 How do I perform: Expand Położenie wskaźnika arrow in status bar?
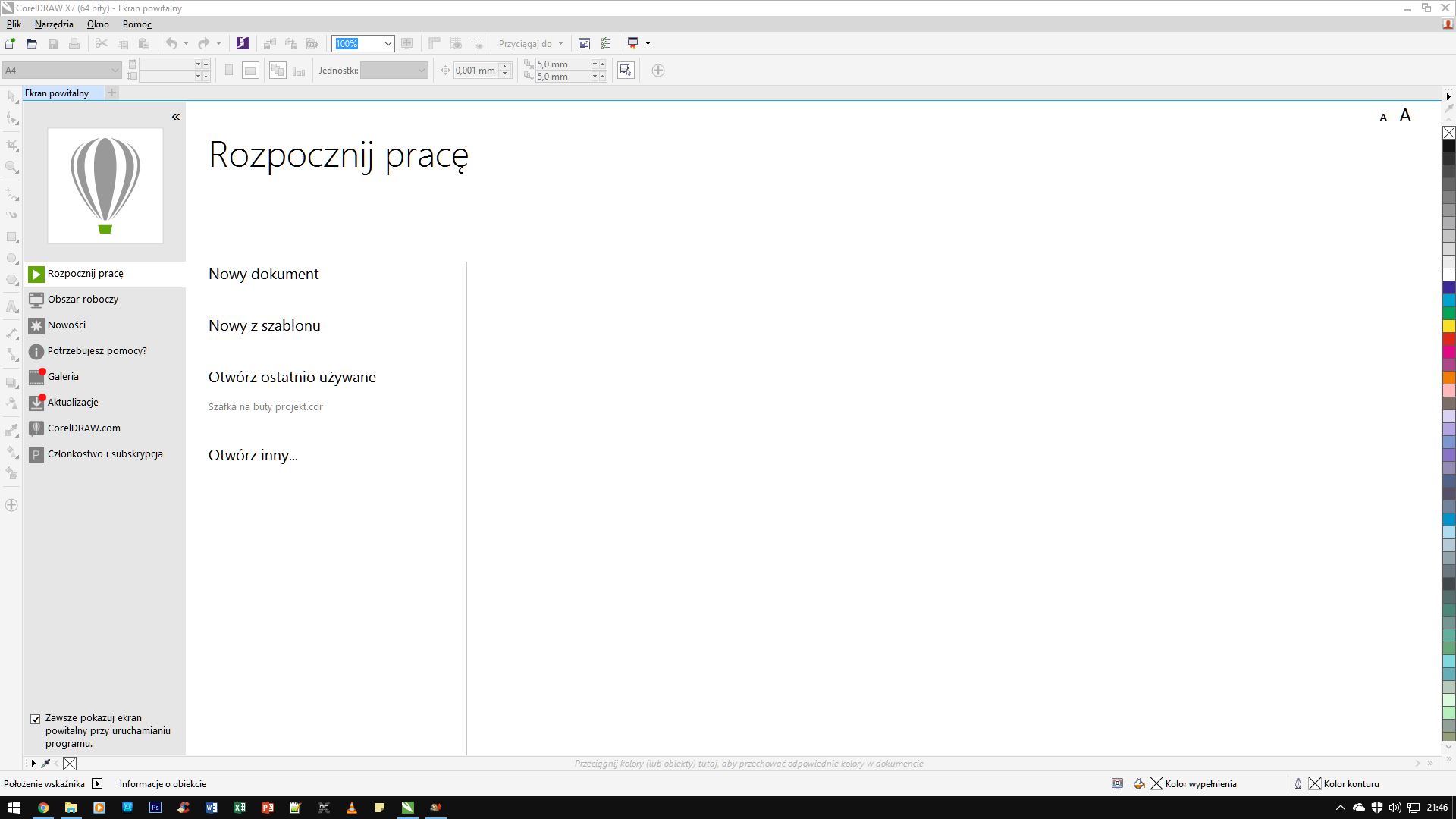click(x=97, y=784)
